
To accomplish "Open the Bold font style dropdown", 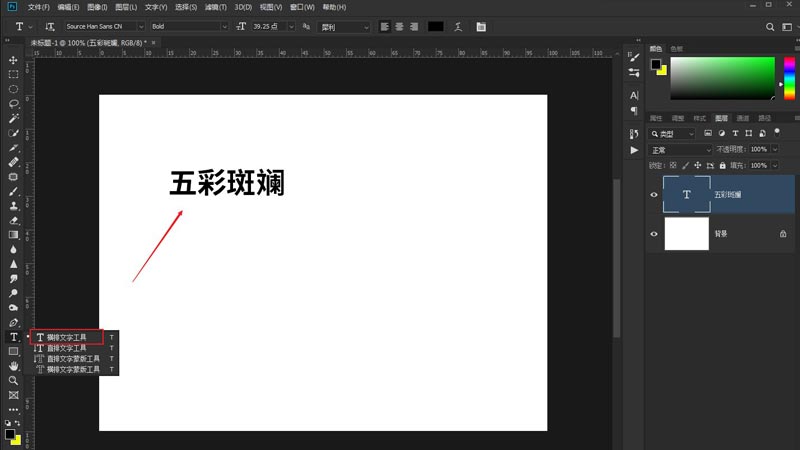I will [x=189, y=27].
